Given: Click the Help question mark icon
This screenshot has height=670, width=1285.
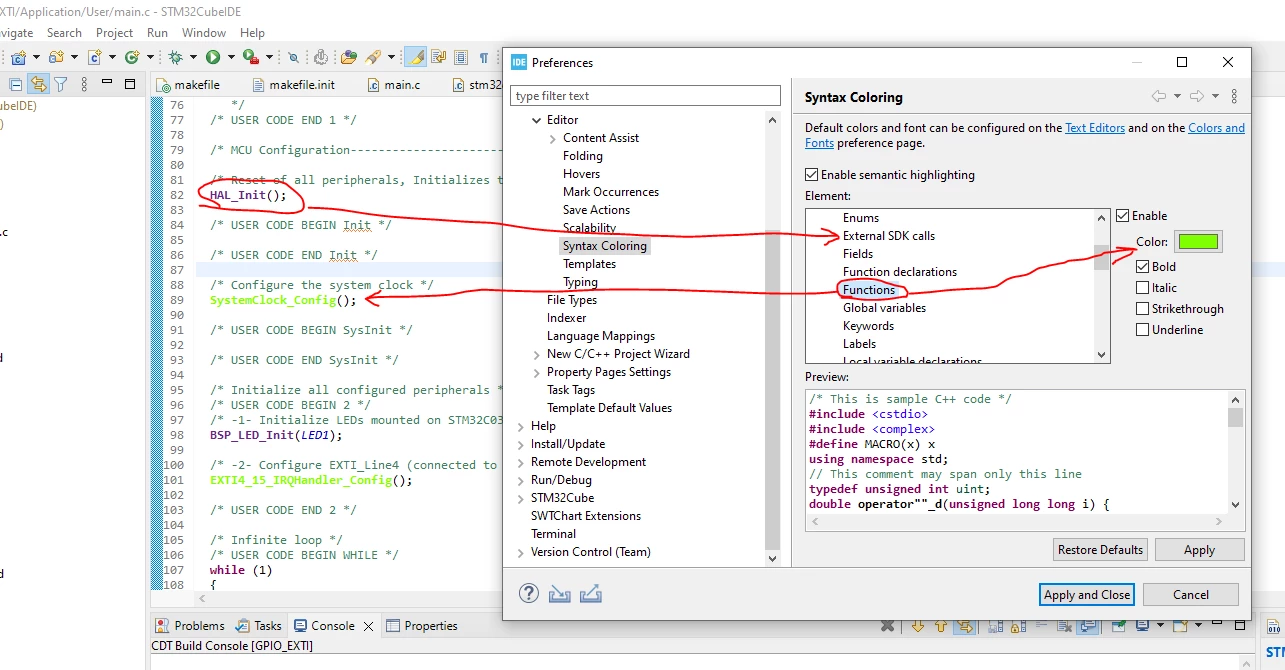Looking at the screenshot, I should click(529, 593).
